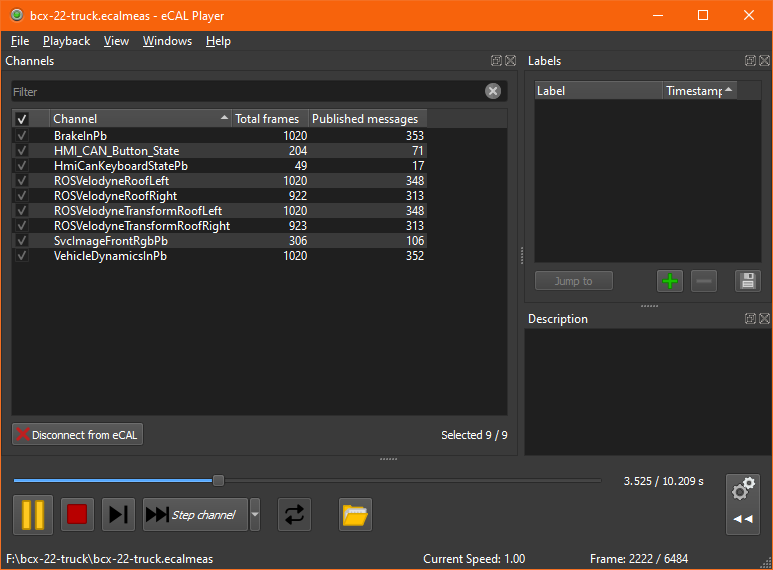Sort by the Channel column header

[x=140, y=119]
